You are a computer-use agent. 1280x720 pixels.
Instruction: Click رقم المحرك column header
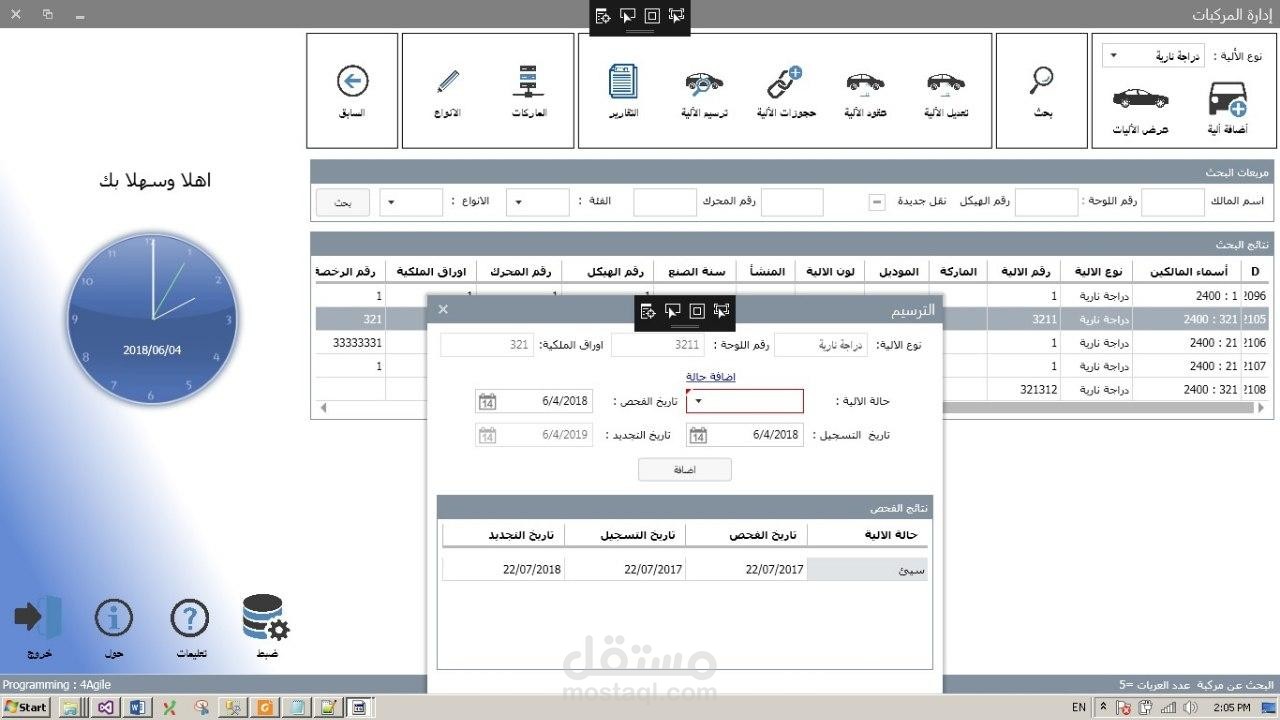click(x=519, y=271)
